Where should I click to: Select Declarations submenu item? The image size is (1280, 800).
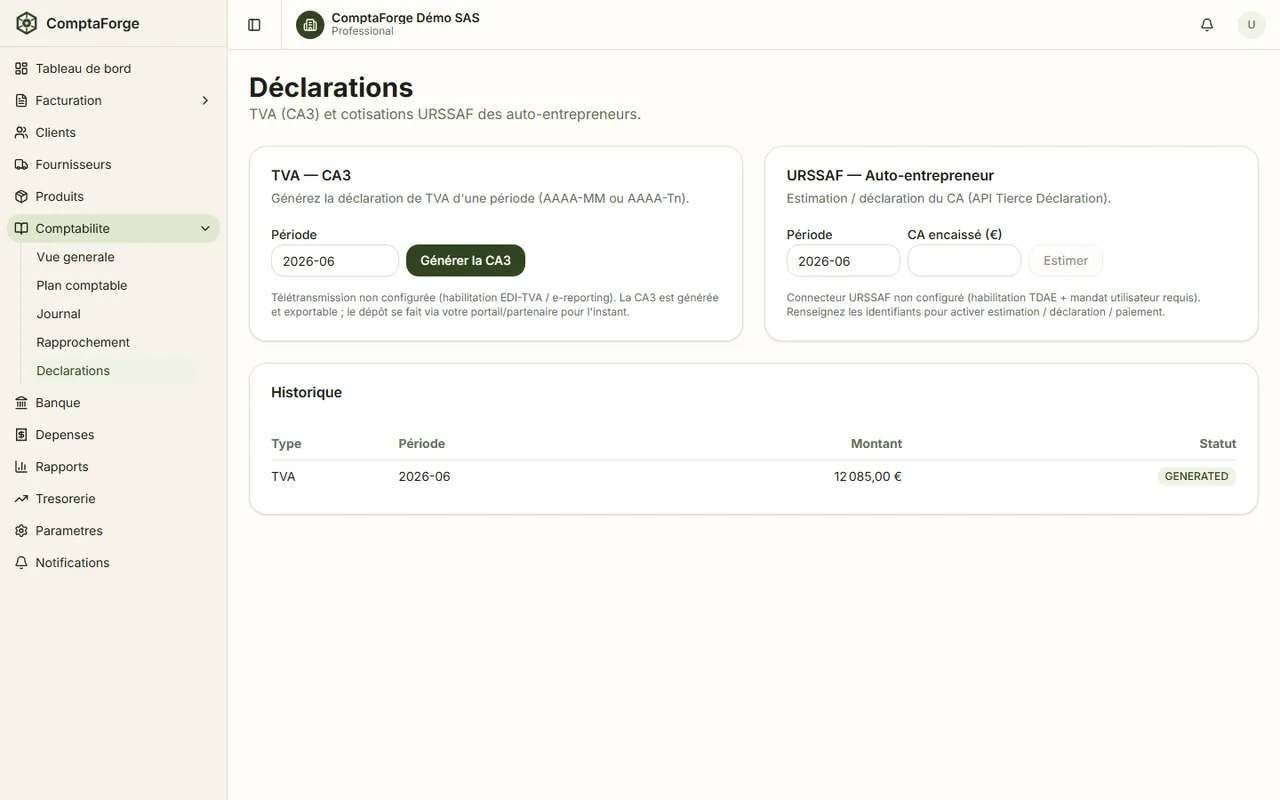(x=110, y=370)
